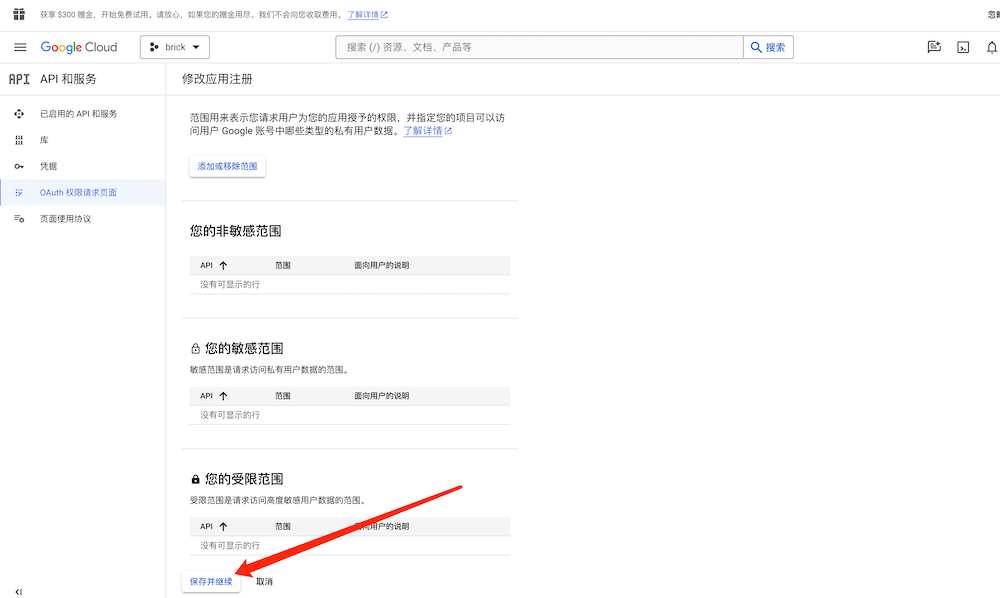The height and width of the screenshot is (598, 1000).
Task: Click the 取消 button
Action: tap(264, 581)
